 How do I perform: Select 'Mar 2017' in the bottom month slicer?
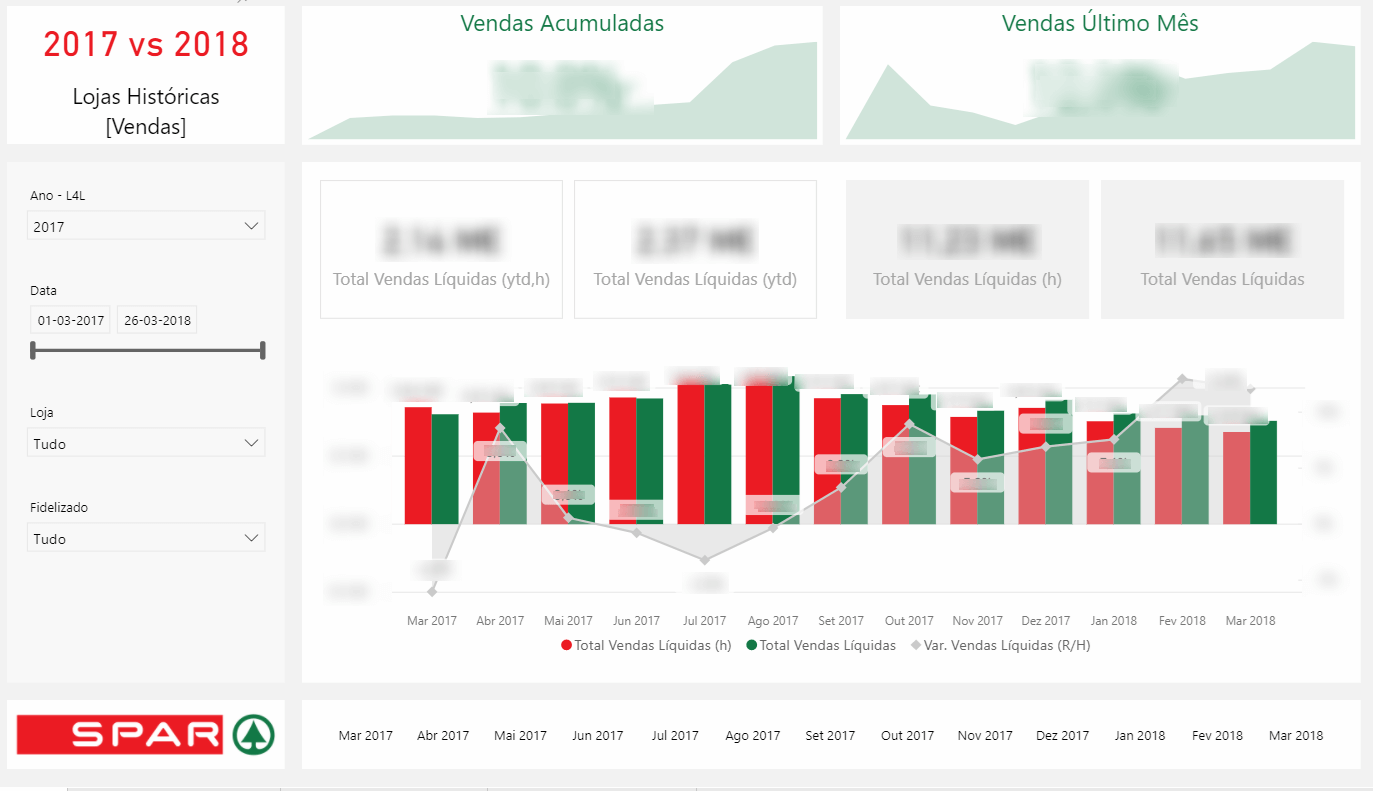tap(364, 735)
